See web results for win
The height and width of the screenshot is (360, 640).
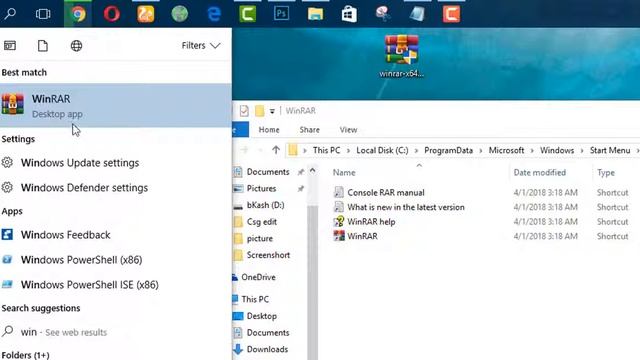(64, 332)
